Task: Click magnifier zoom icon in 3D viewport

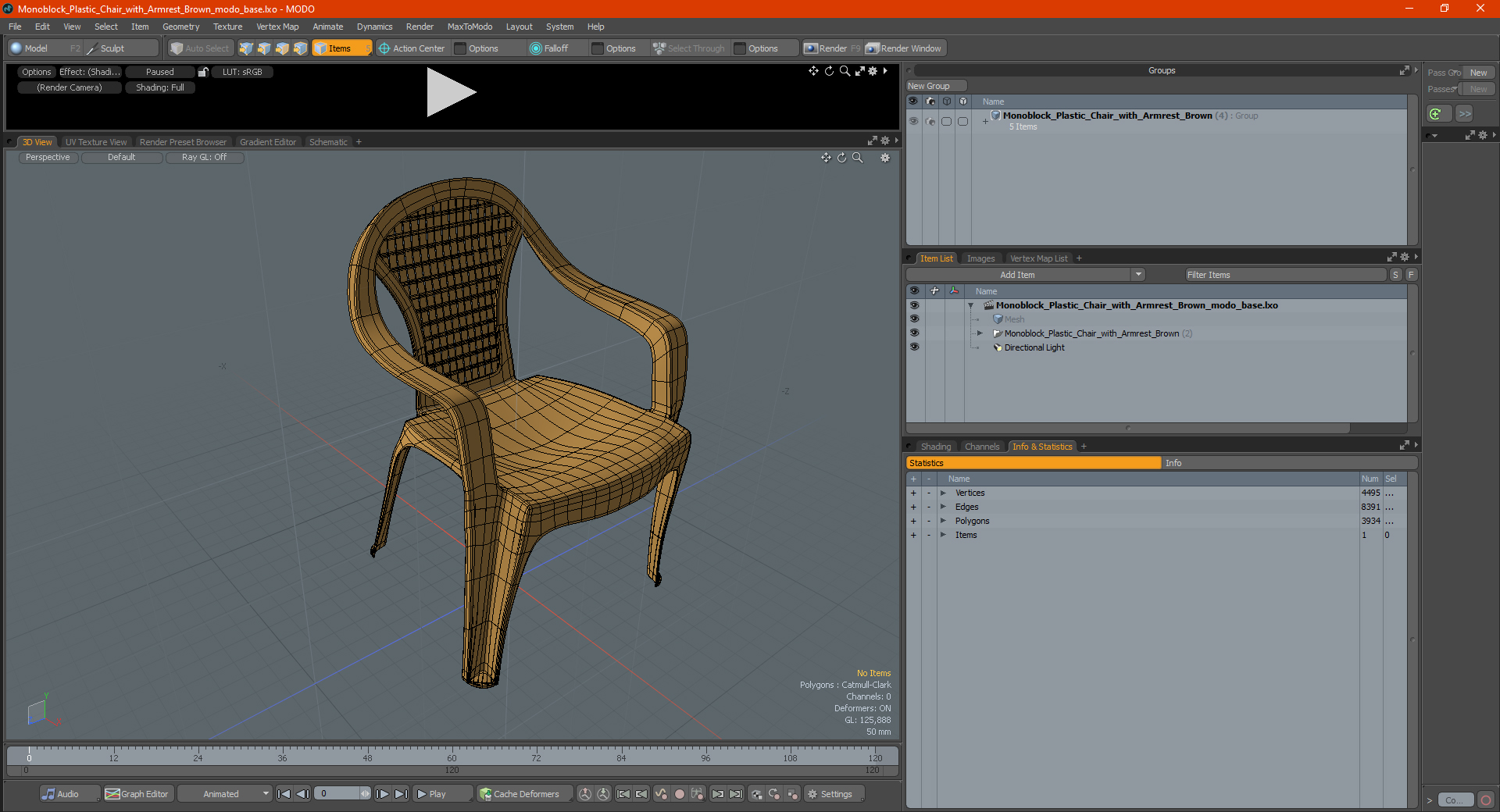Action: click(857, 158)
